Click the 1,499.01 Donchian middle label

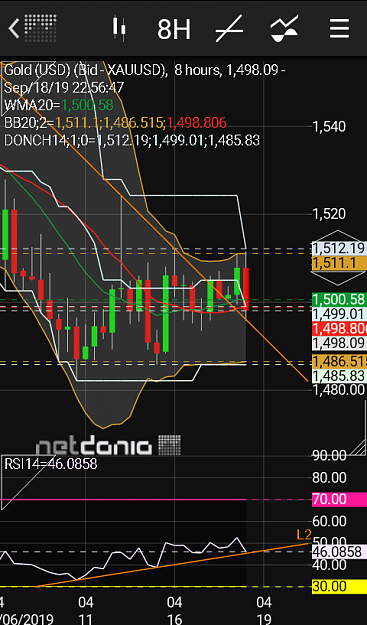tap(339, 314)
